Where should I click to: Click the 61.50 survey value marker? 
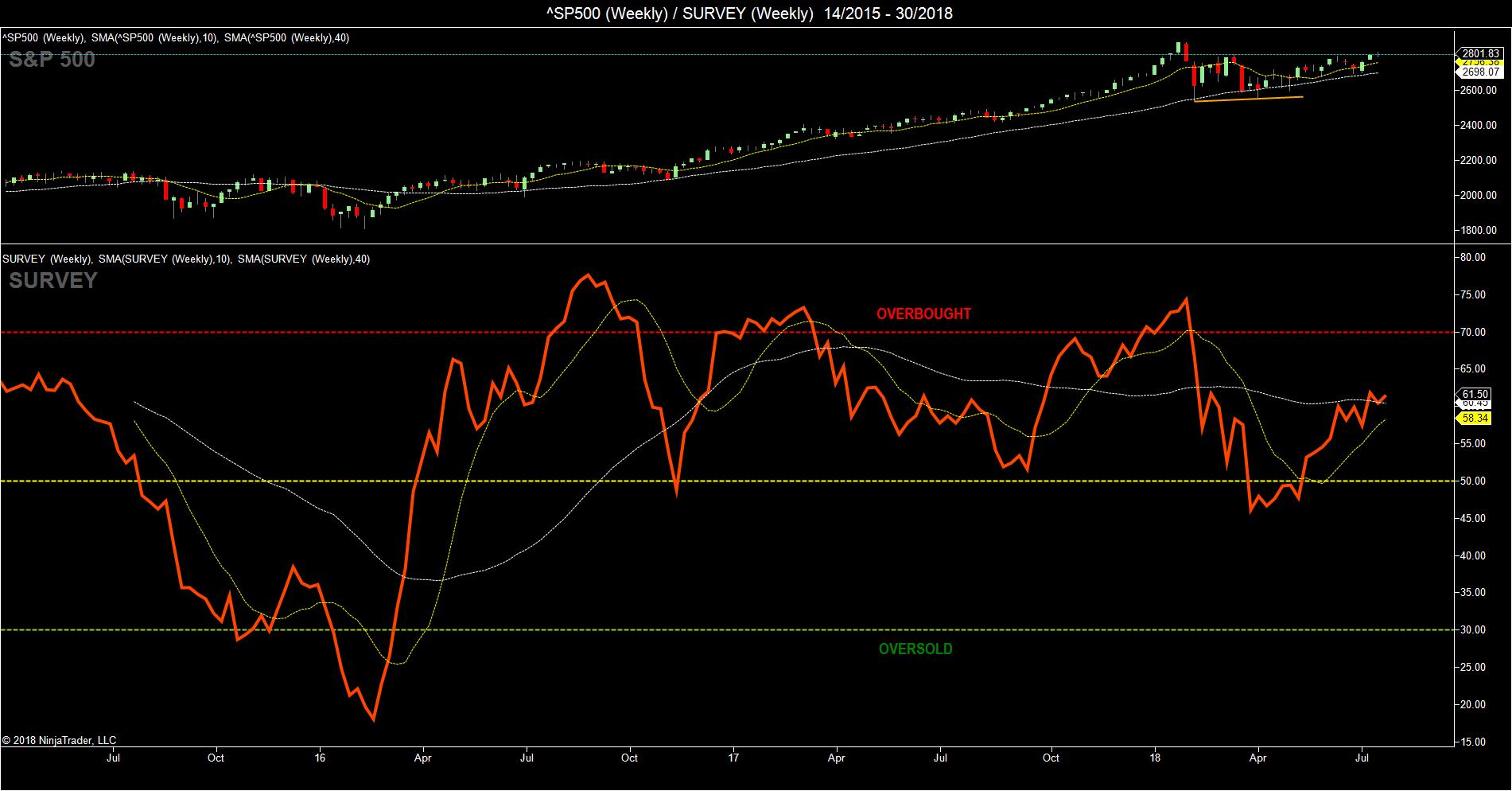[1475, 394]
